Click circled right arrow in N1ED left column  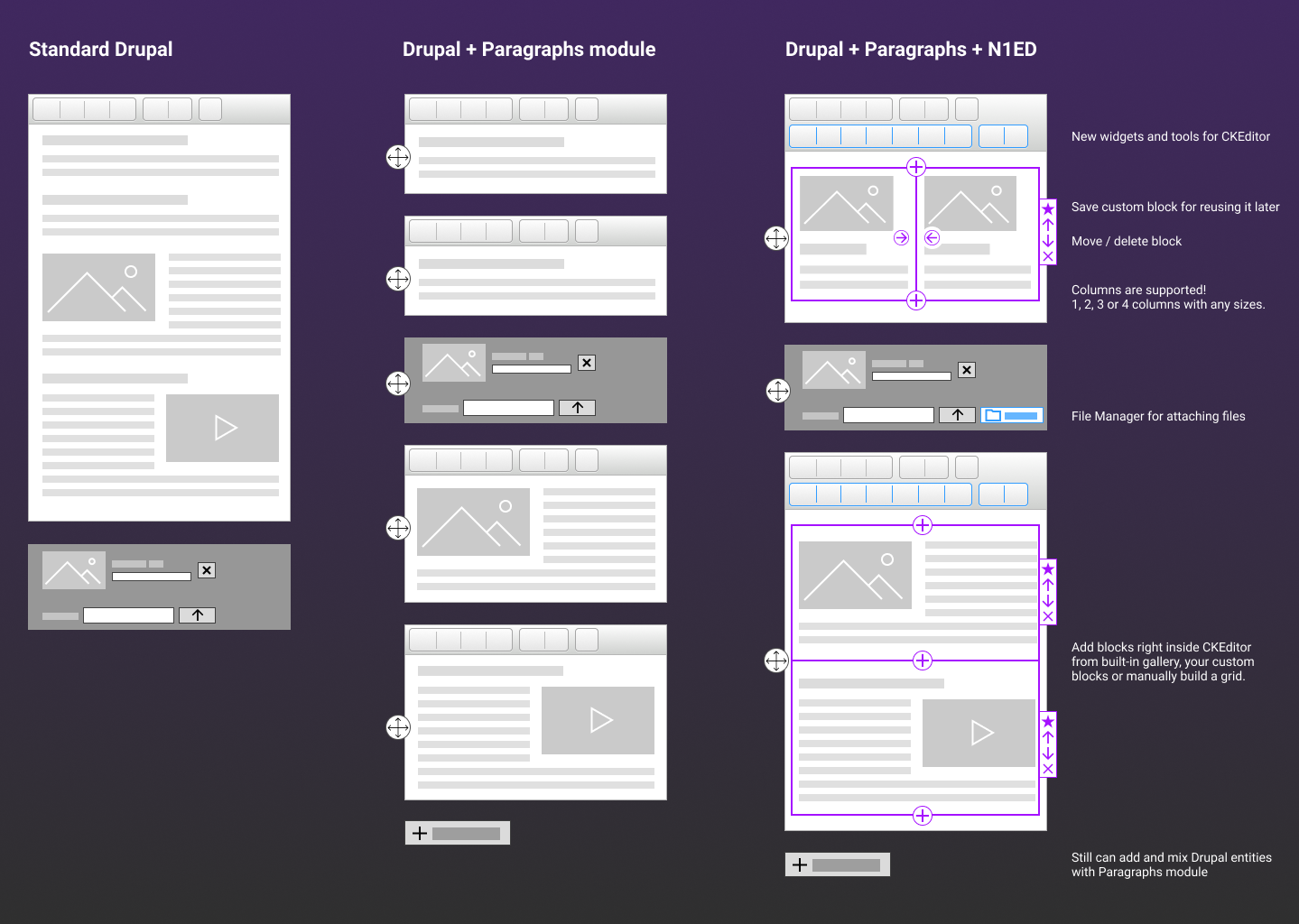click(901, 238)
